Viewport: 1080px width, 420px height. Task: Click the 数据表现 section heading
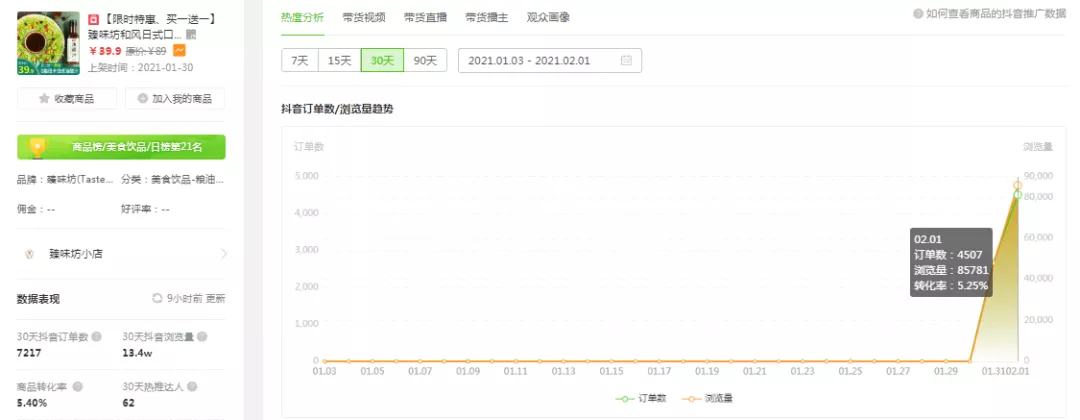tap(39, 299)
